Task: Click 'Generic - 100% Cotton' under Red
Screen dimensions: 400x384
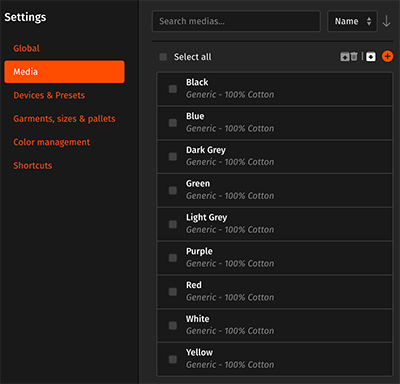Action: pyautogui.click(x=230, y=297)
